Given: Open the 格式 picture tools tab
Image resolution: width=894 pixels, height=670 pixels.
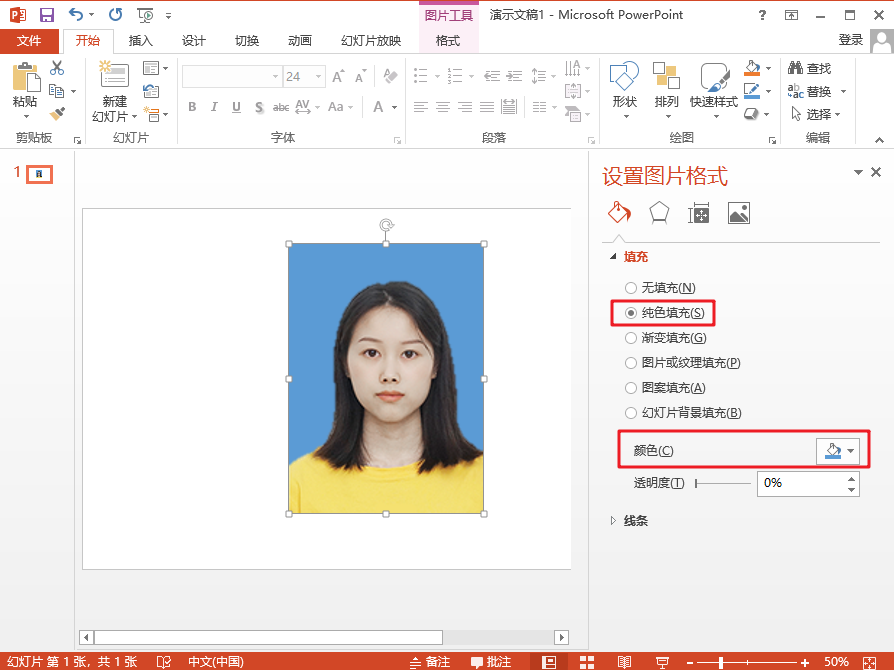Looking at the screenshot, I should click(448, 40).
